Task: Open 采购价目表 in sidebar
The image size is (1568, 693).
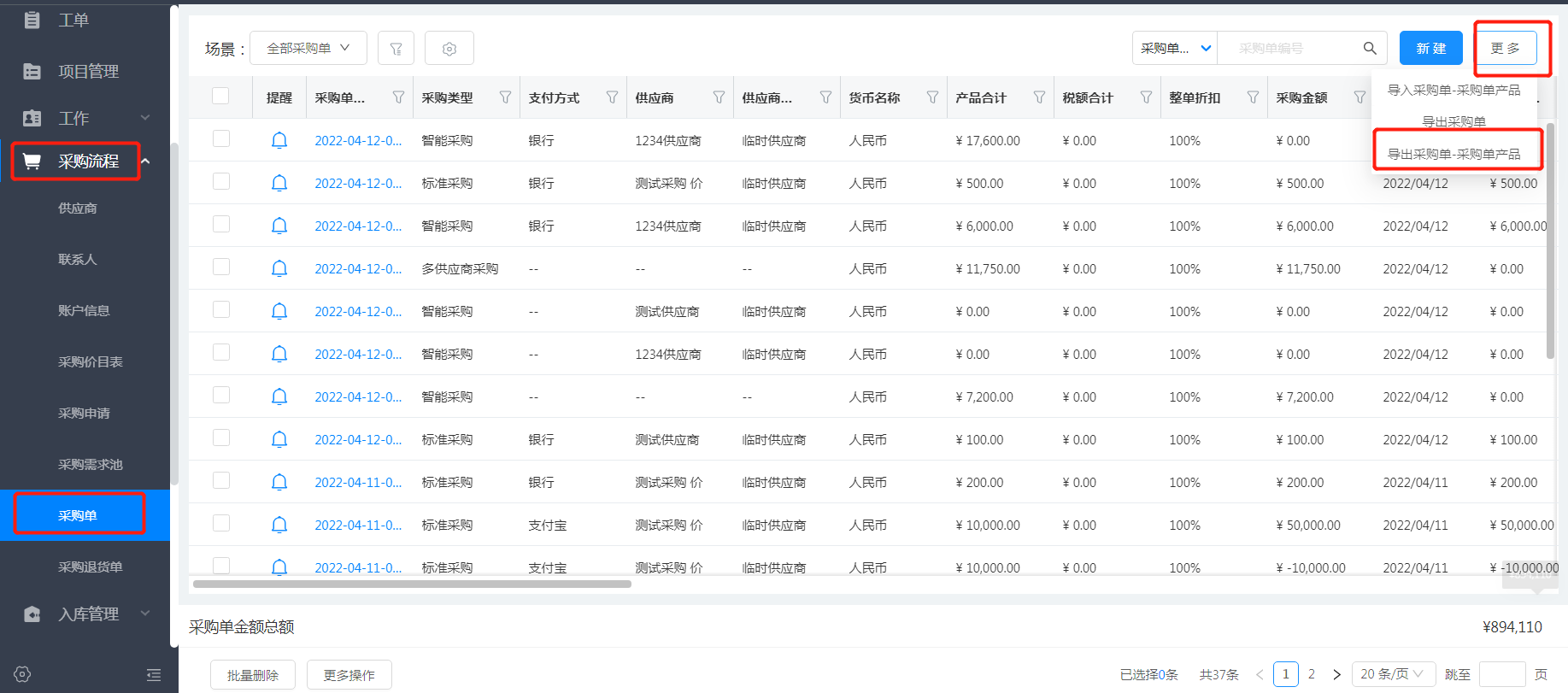Action: 91,362
